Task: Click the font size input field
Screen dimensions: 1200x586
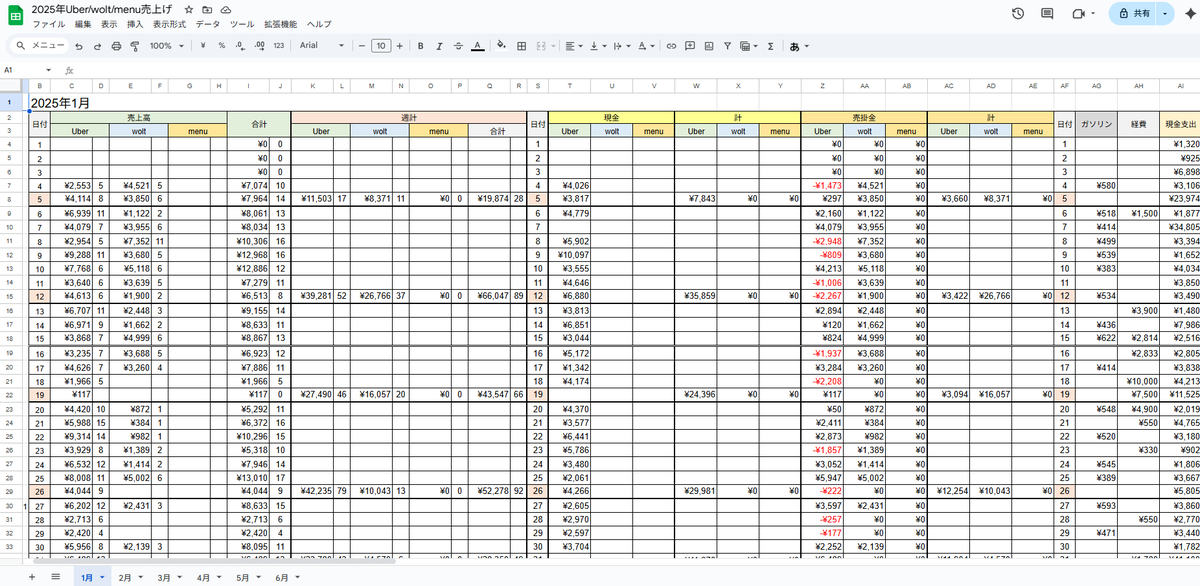Action: click(x=381, y=46)
